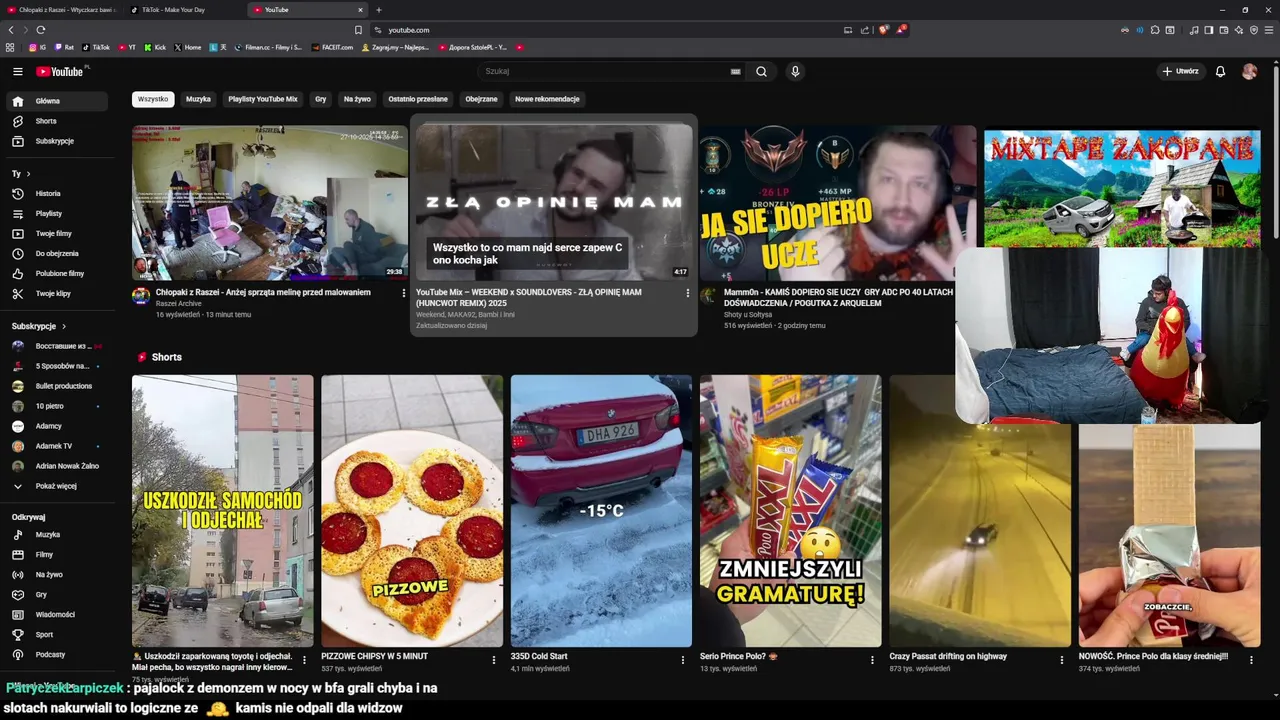The image size is (1280, 720).
Task: Explore Filmy category in sidebar
Action: click(x=58, y=554)
